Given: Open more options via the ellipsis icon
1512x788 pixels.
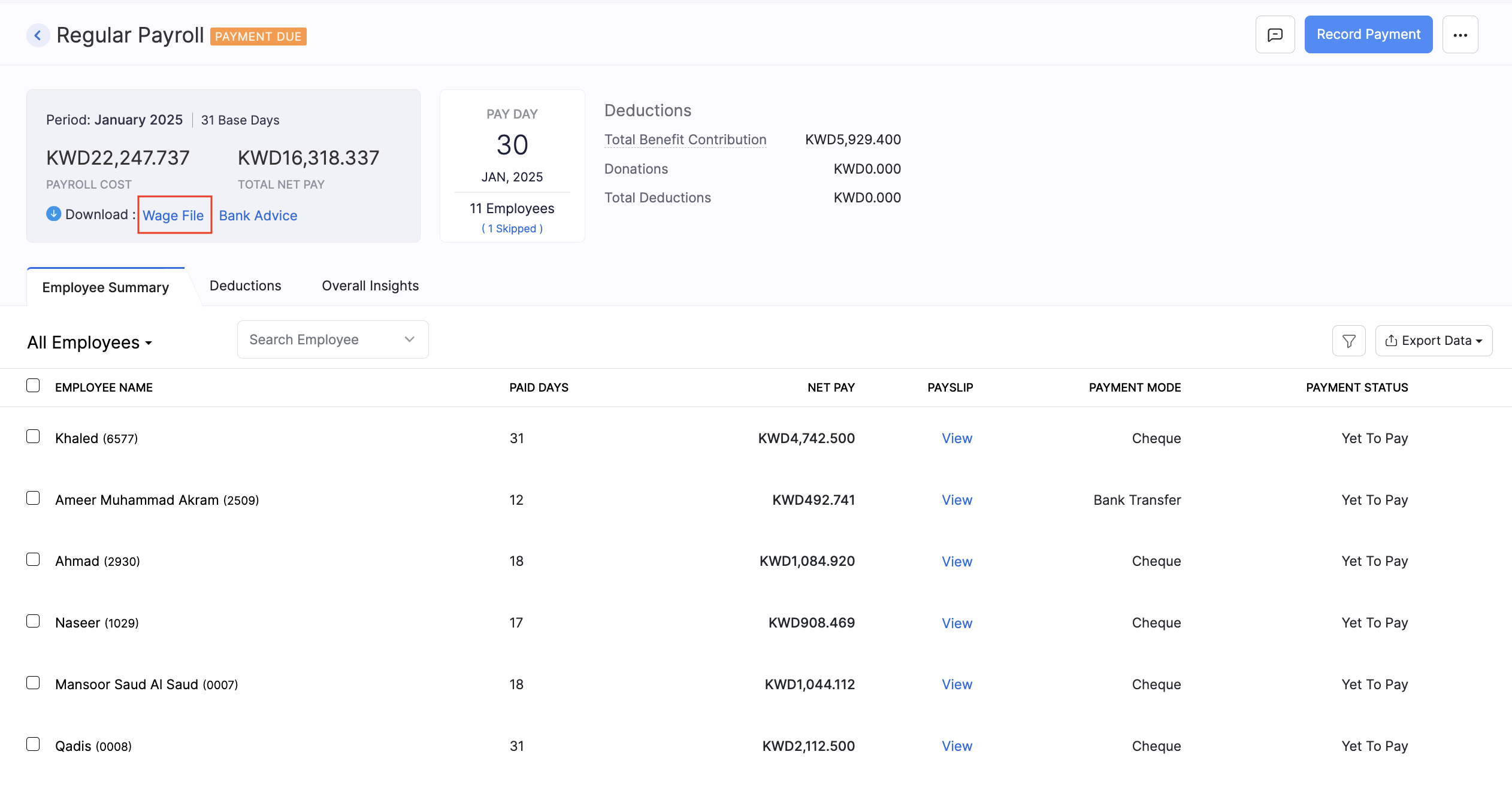Looking at the screenshot, I should click(1461, 35).
